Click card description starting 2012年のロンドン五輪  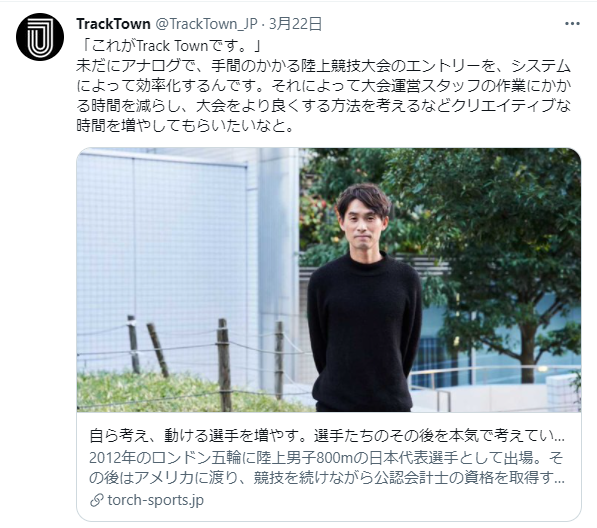[326, 458]
